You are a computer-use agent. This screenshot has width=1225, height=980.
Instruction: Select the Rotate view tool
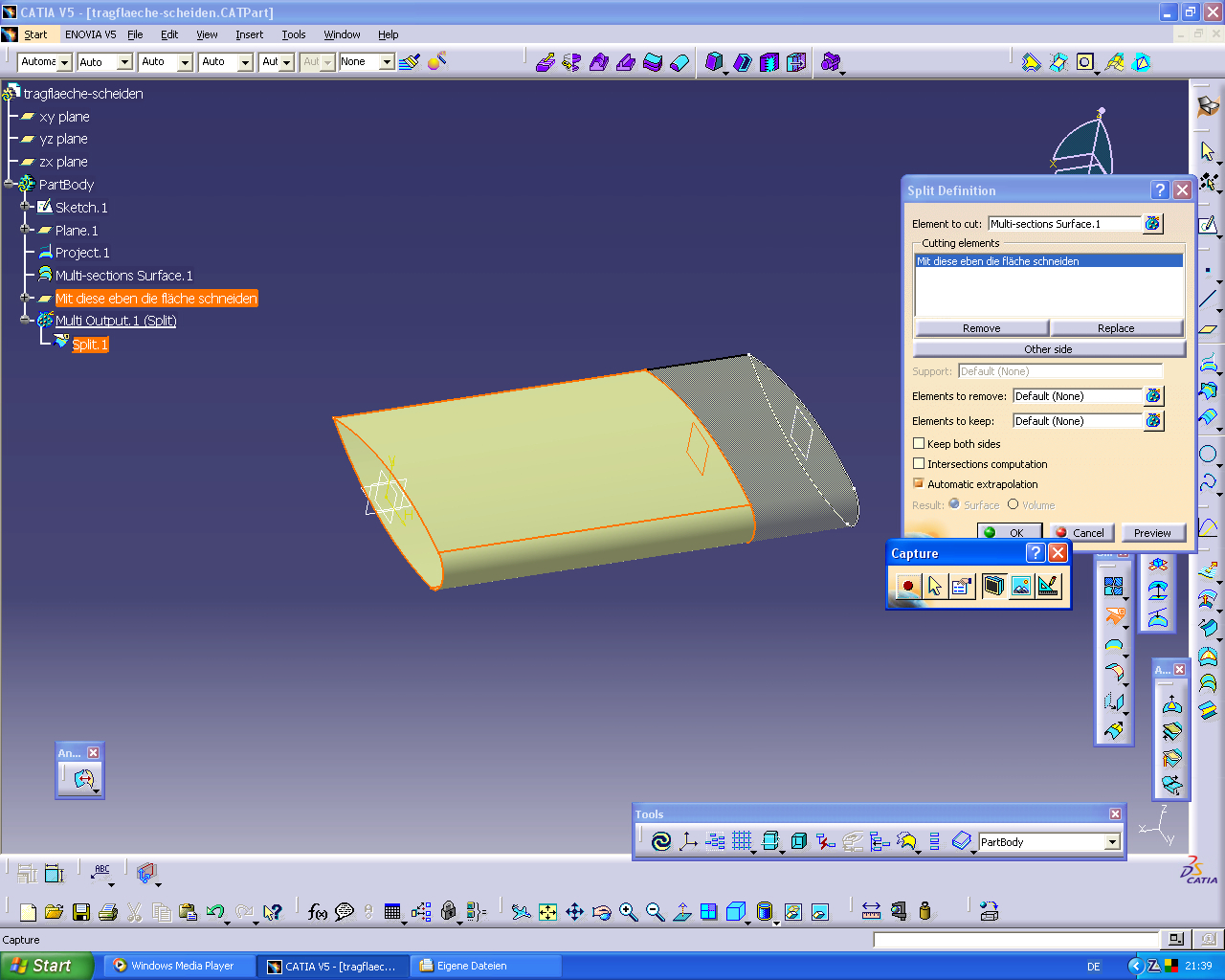[x=601, y=912]
